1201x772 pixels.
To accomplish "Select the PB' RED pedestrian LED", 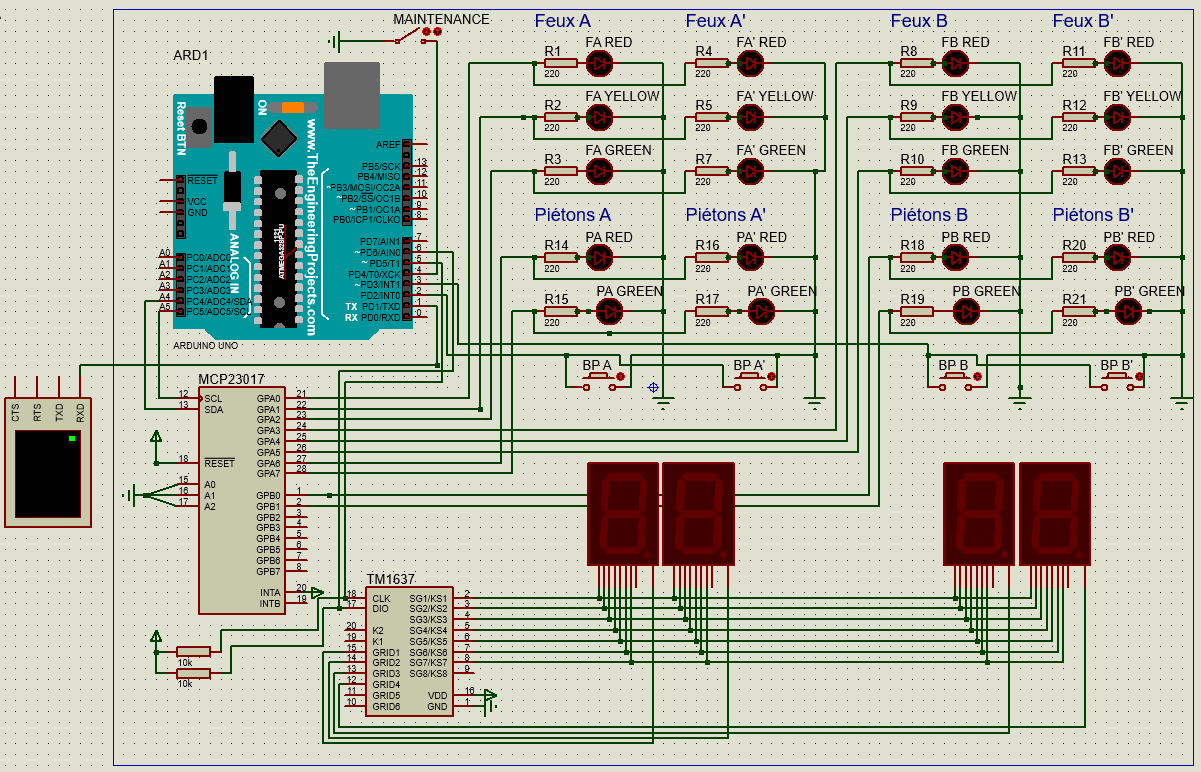I will point(1117,258).
